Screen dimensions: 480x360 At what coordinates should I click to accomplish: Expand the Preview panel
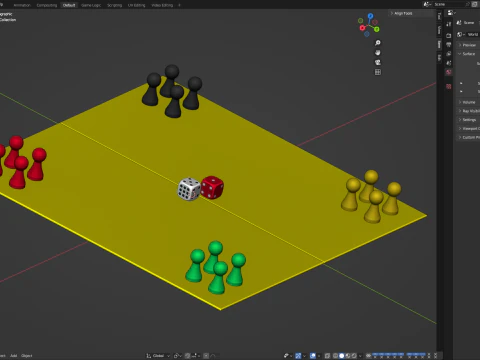(468, 45)
